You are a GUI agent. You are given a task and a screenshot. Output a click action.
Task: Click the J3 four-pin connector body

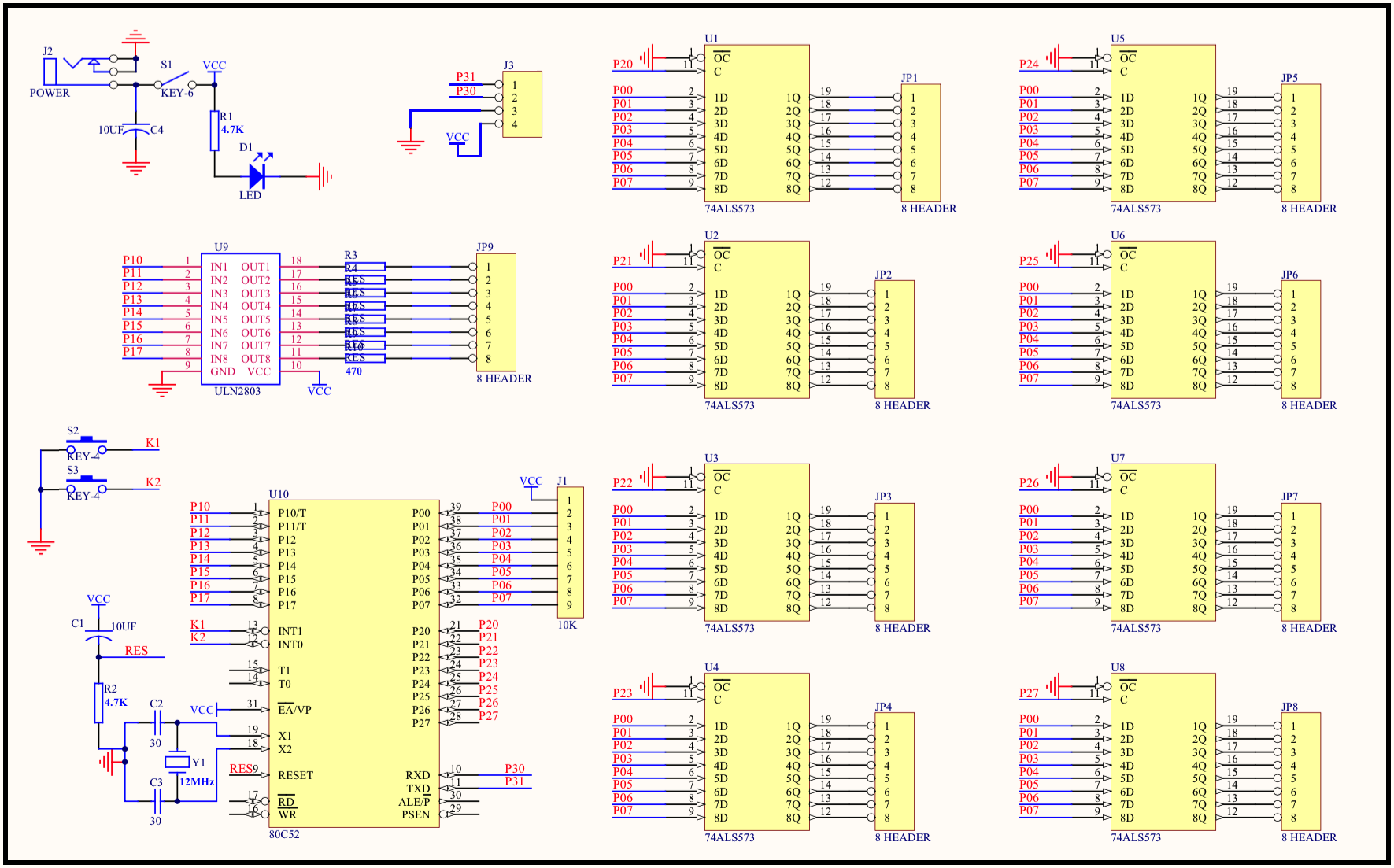click(x=522, y=105)
